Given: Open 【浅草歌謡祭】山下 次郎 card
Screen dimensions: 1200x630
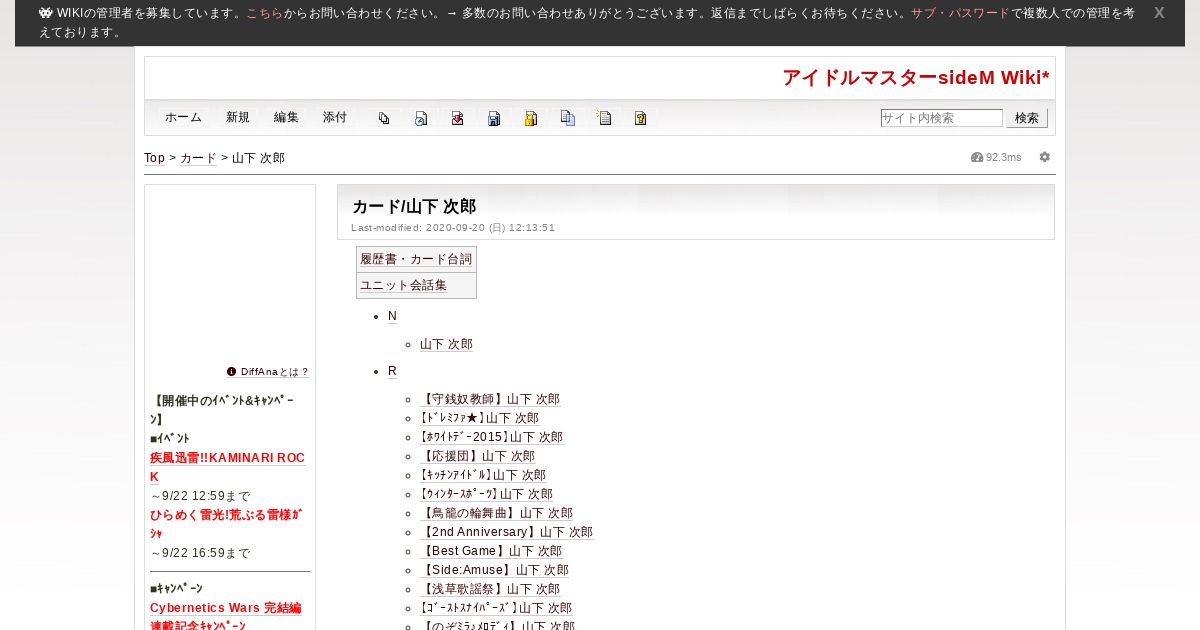Looking at the screenshot, I should tap(490, 589).
